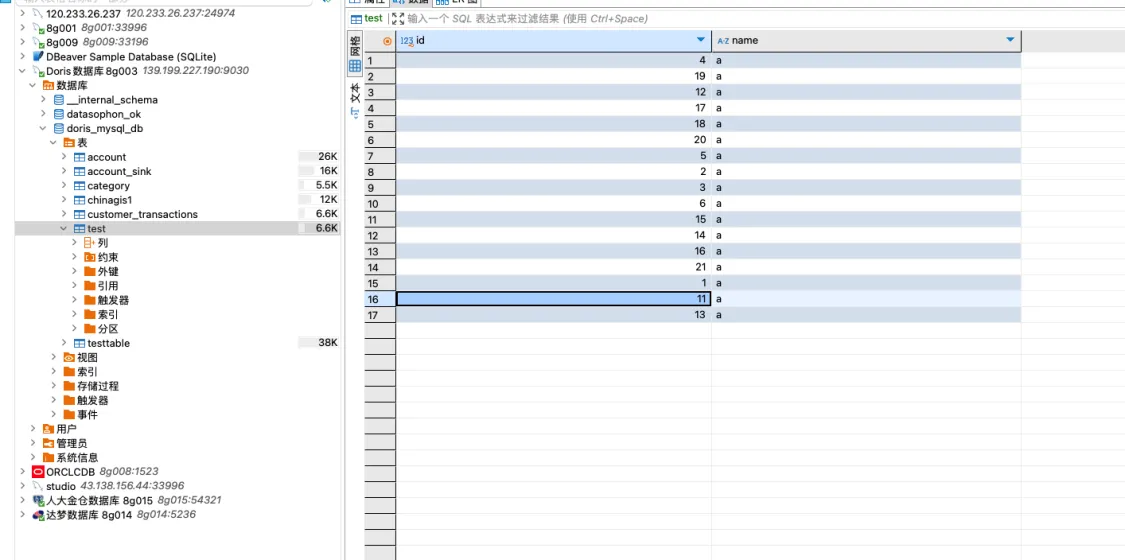Click the record mode icon in grid corner
1125x560 pixels.
click(x=388, y=42)
